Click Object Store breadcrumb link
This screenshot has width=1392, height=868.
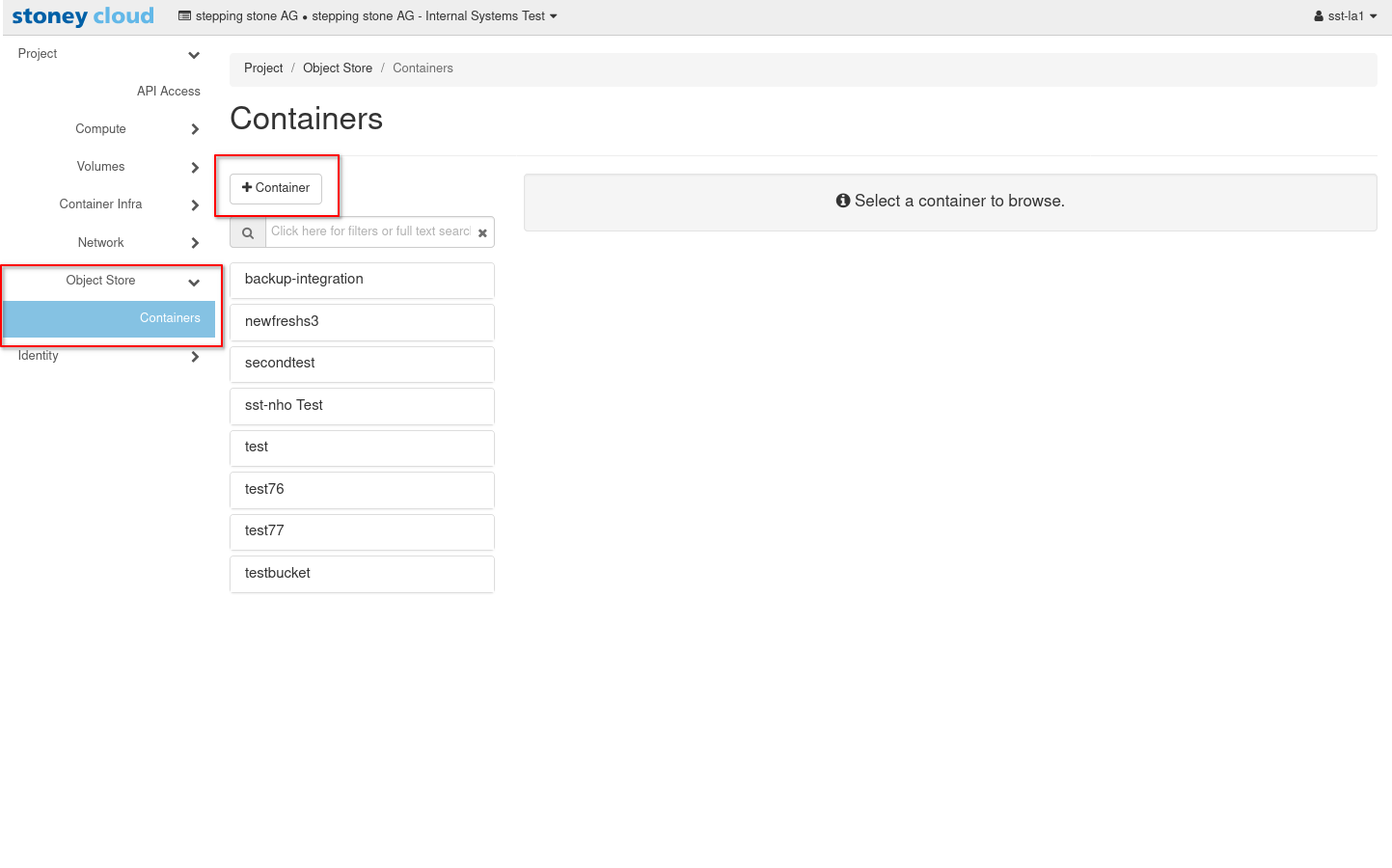(338, 68)
